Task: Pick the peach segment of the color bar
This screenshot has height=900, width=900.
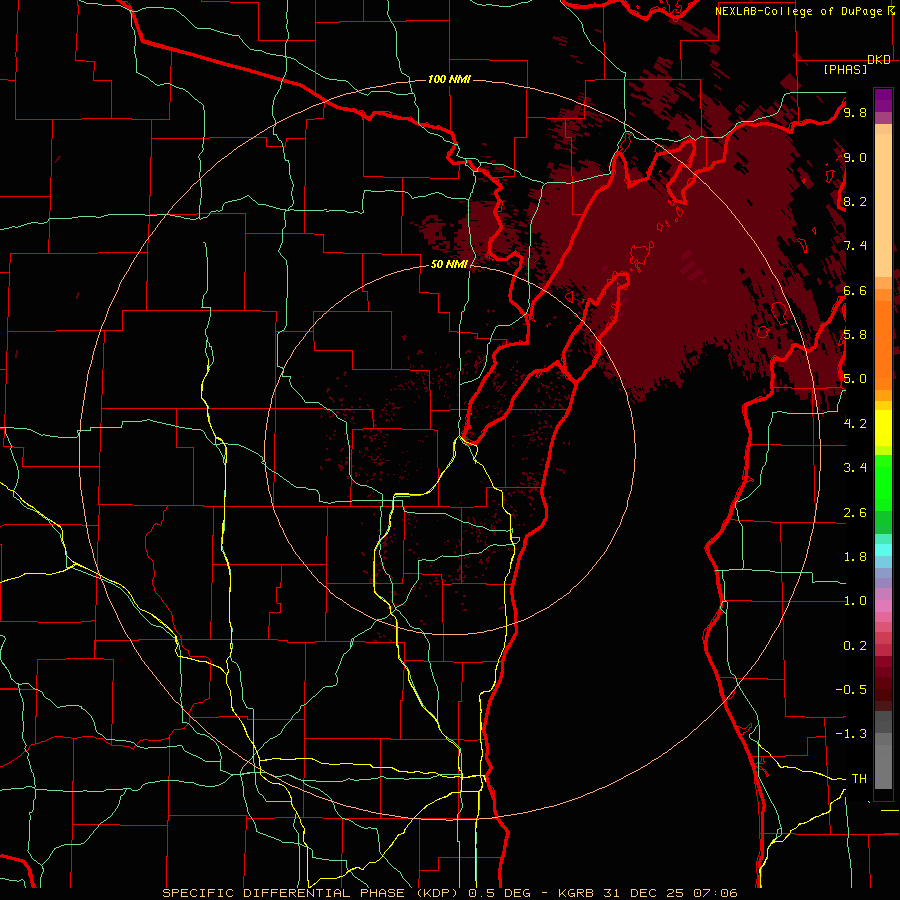Action: click(883, 207)
